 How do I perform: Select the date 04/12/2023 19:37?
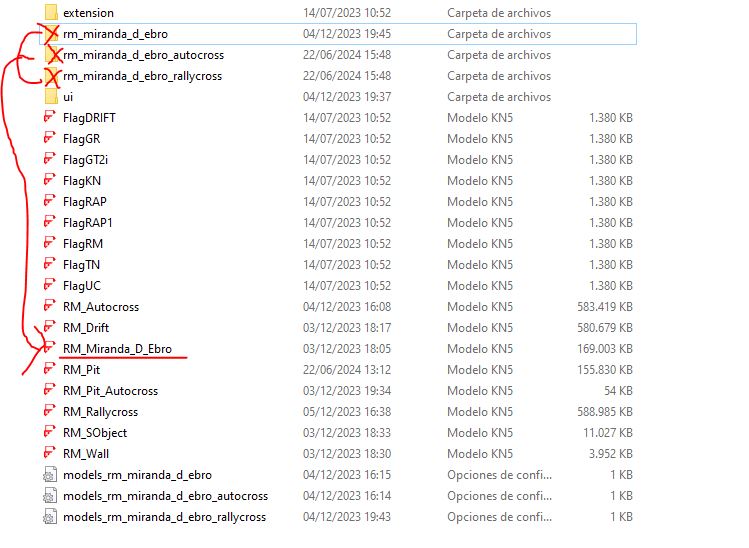point(347,97)
